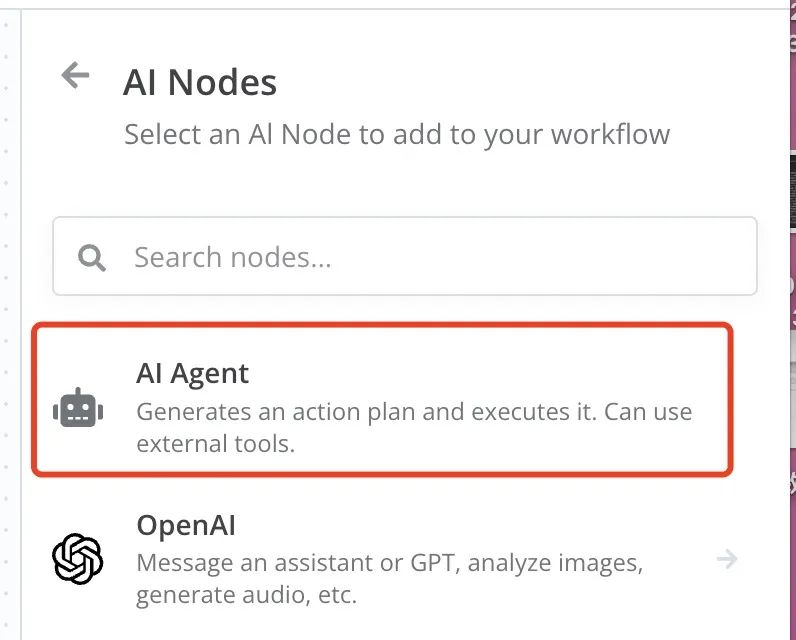The height and width of the screenshot is (640, 796).
Task: Click the OpenAI logo icon
Action: 78,558
